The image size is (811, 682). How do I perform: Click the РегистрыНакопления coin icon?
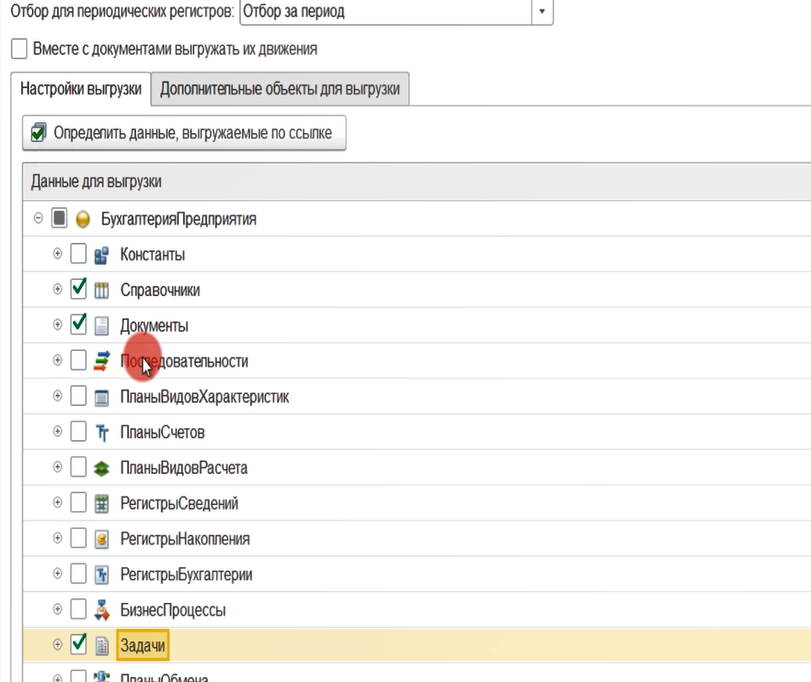[101, 539]
